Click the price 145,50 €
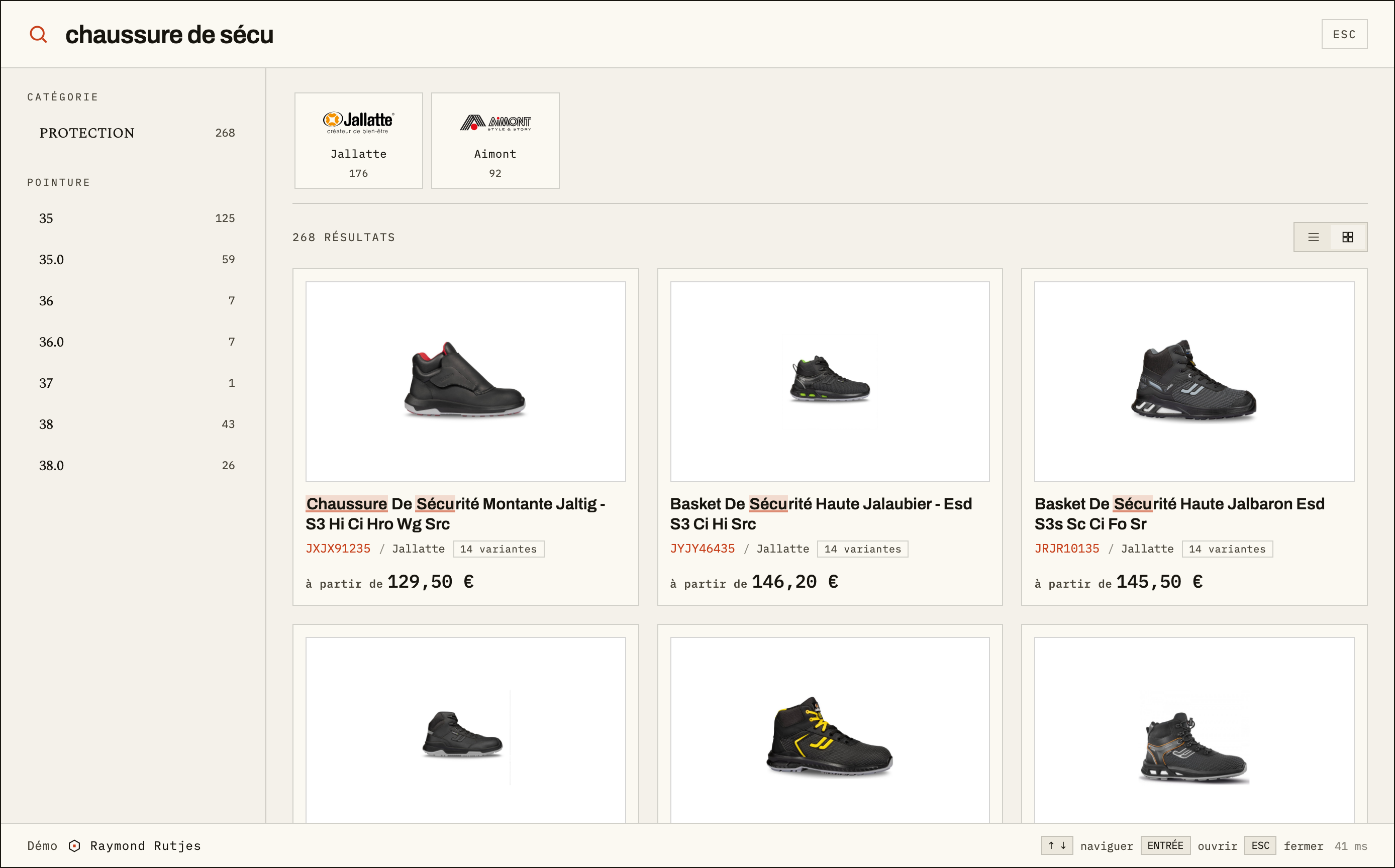 [1159, 582]
